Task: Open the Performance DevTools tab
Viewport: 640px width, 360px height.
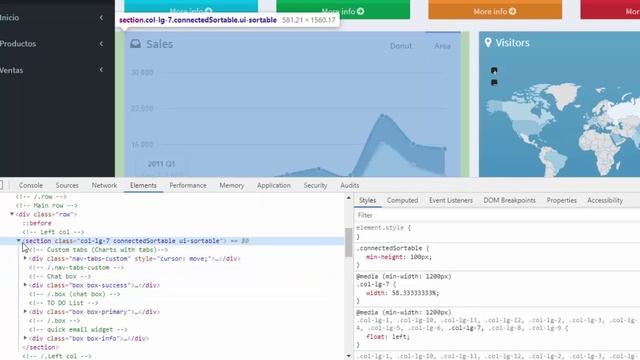Action: coord(188,185)
